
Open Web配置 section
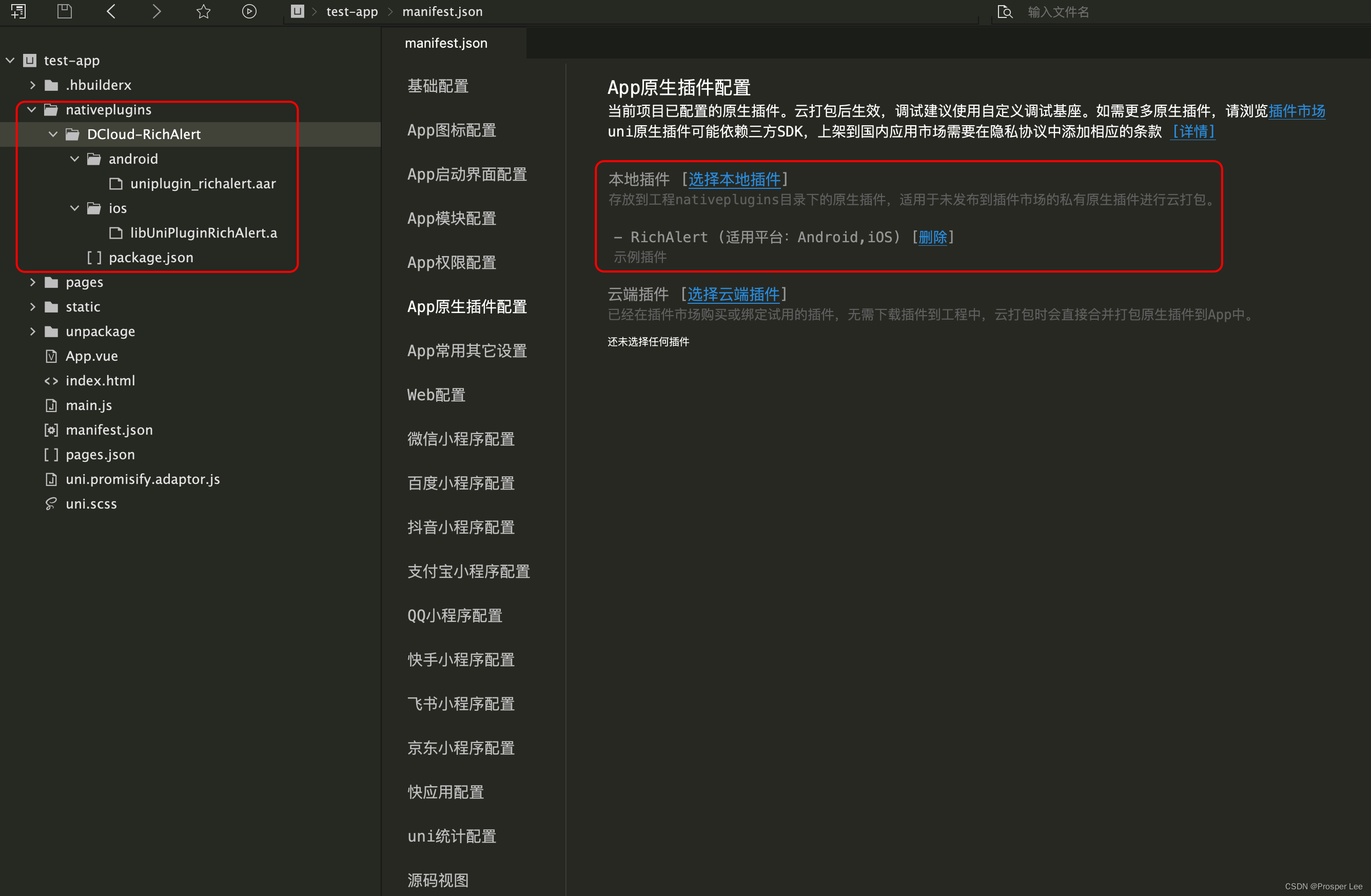point(436,395)
